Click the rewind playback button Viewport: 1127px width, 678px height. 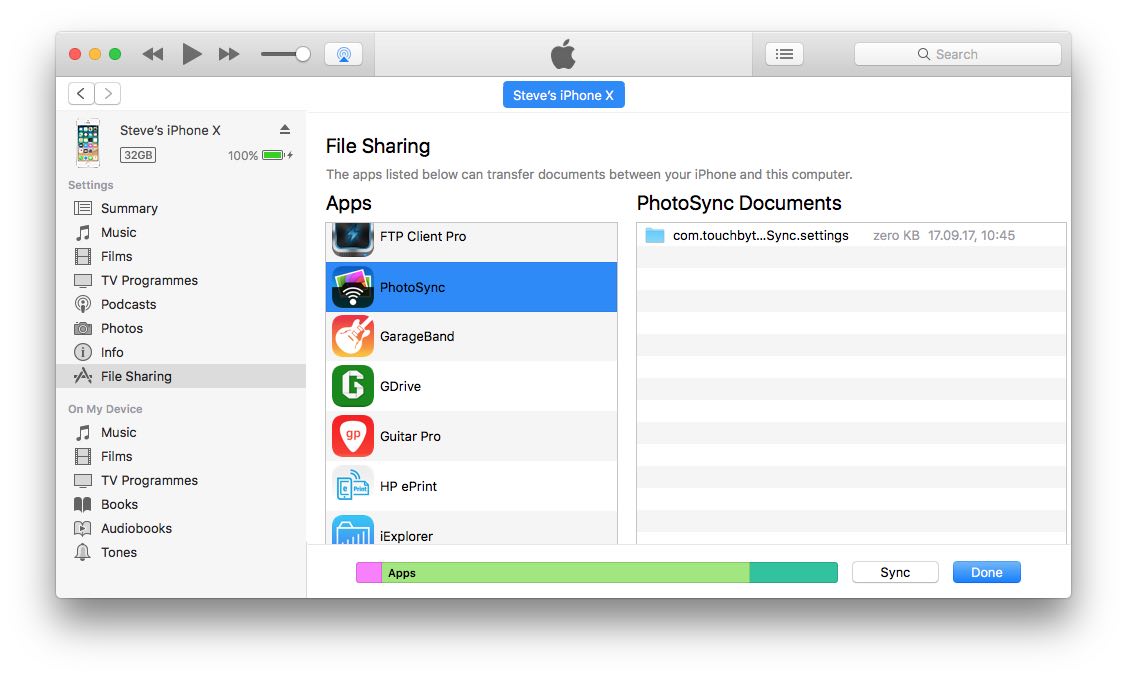coord(153,54)
